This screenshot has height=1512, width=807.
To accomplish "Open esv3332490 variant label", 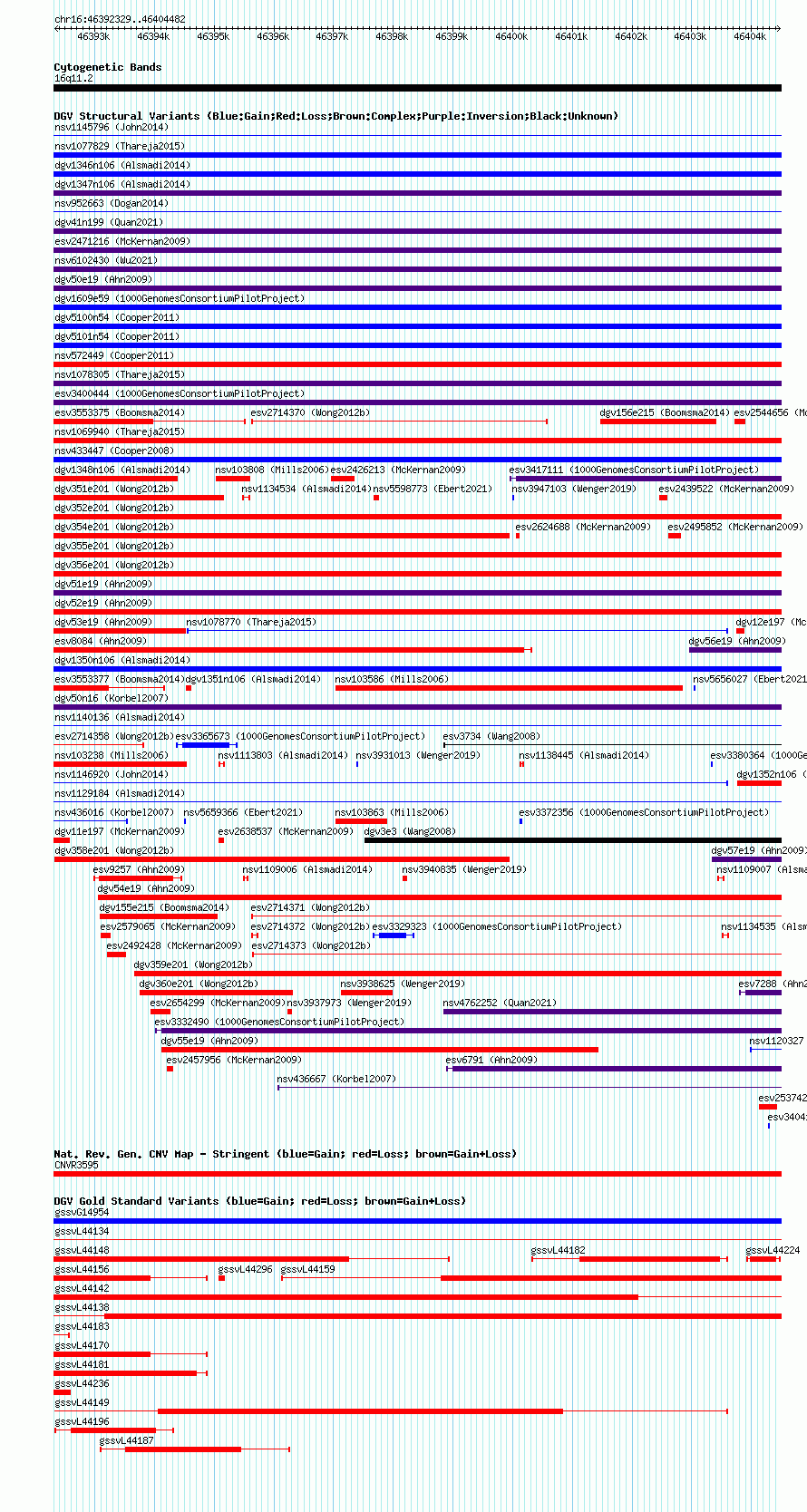I will 279,1022.
